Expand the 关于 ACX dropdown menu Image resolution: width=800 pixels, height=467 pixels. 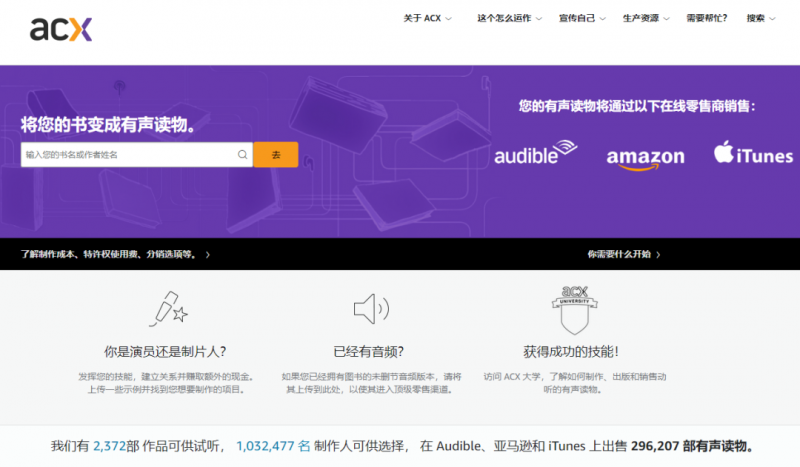tap(427, 18)
